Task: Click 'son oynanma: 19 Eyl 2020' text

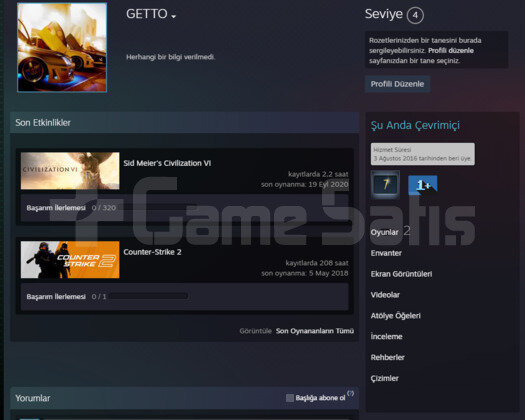Action: (305, 184)
